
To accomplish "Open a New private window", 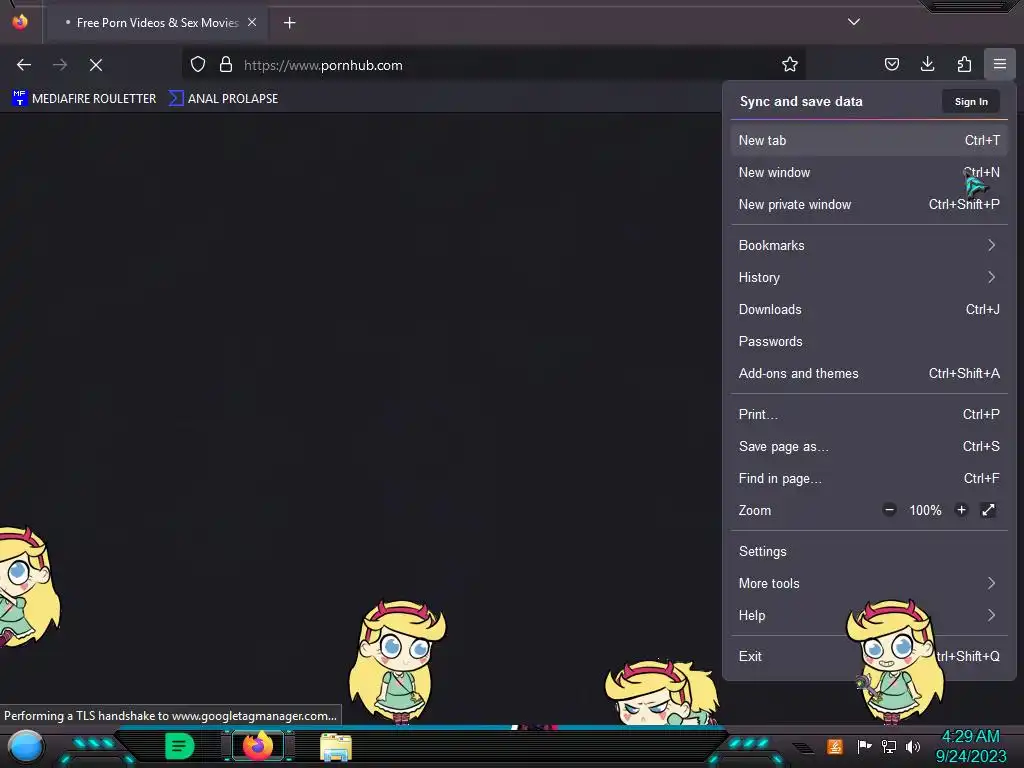I will tap(869, 204).
